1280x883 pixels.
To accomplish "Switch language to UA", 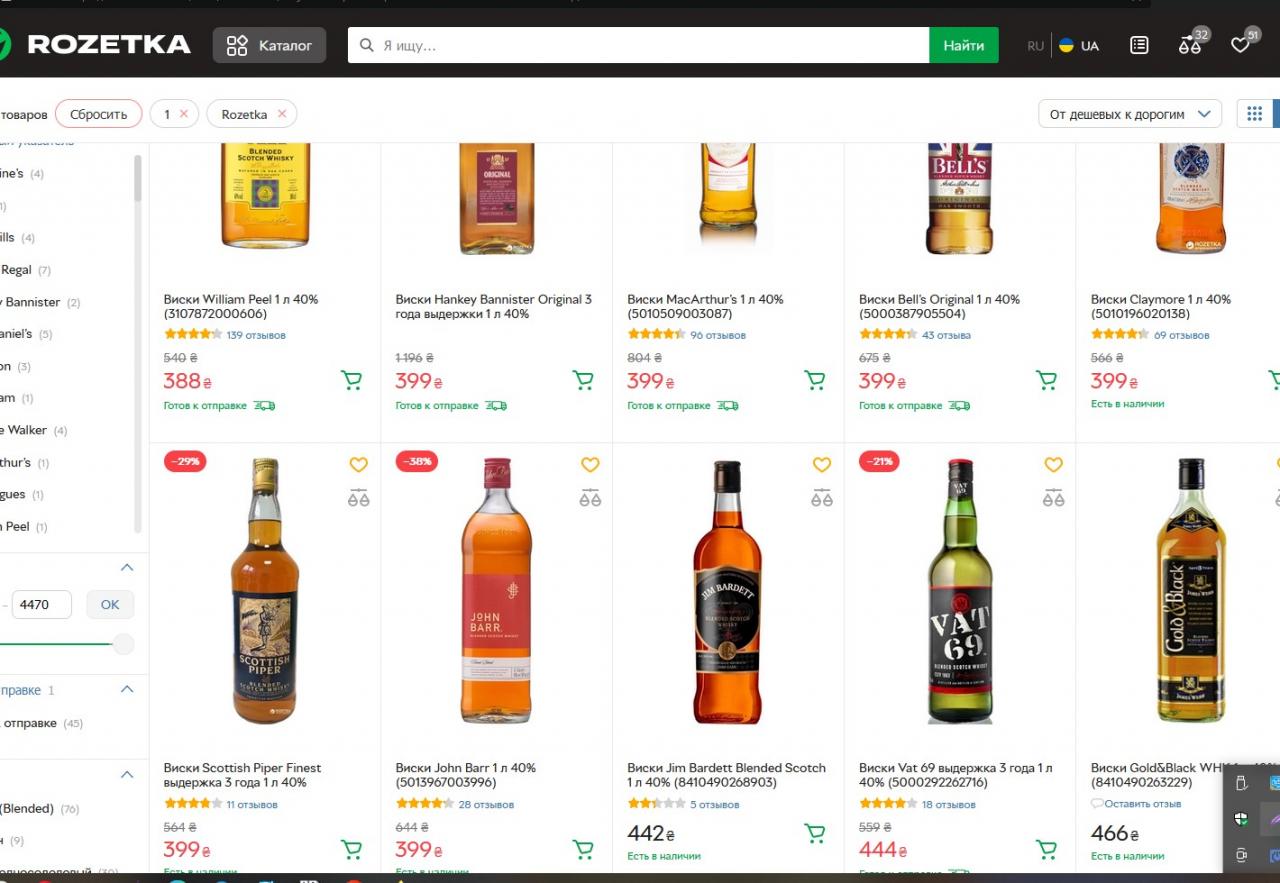I will pyautogui.click(x=1080, y=46).
